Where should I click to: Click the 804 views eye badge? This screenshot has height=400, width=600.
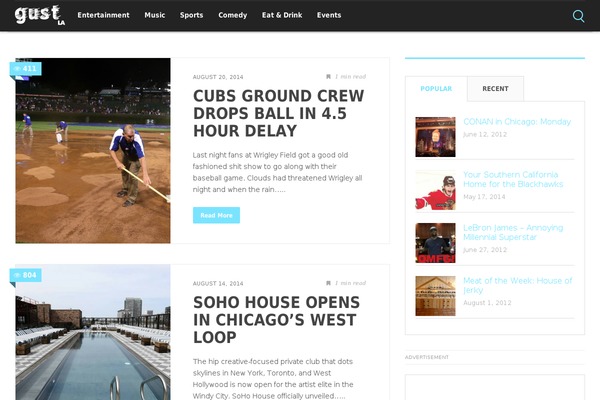point(26,275)
